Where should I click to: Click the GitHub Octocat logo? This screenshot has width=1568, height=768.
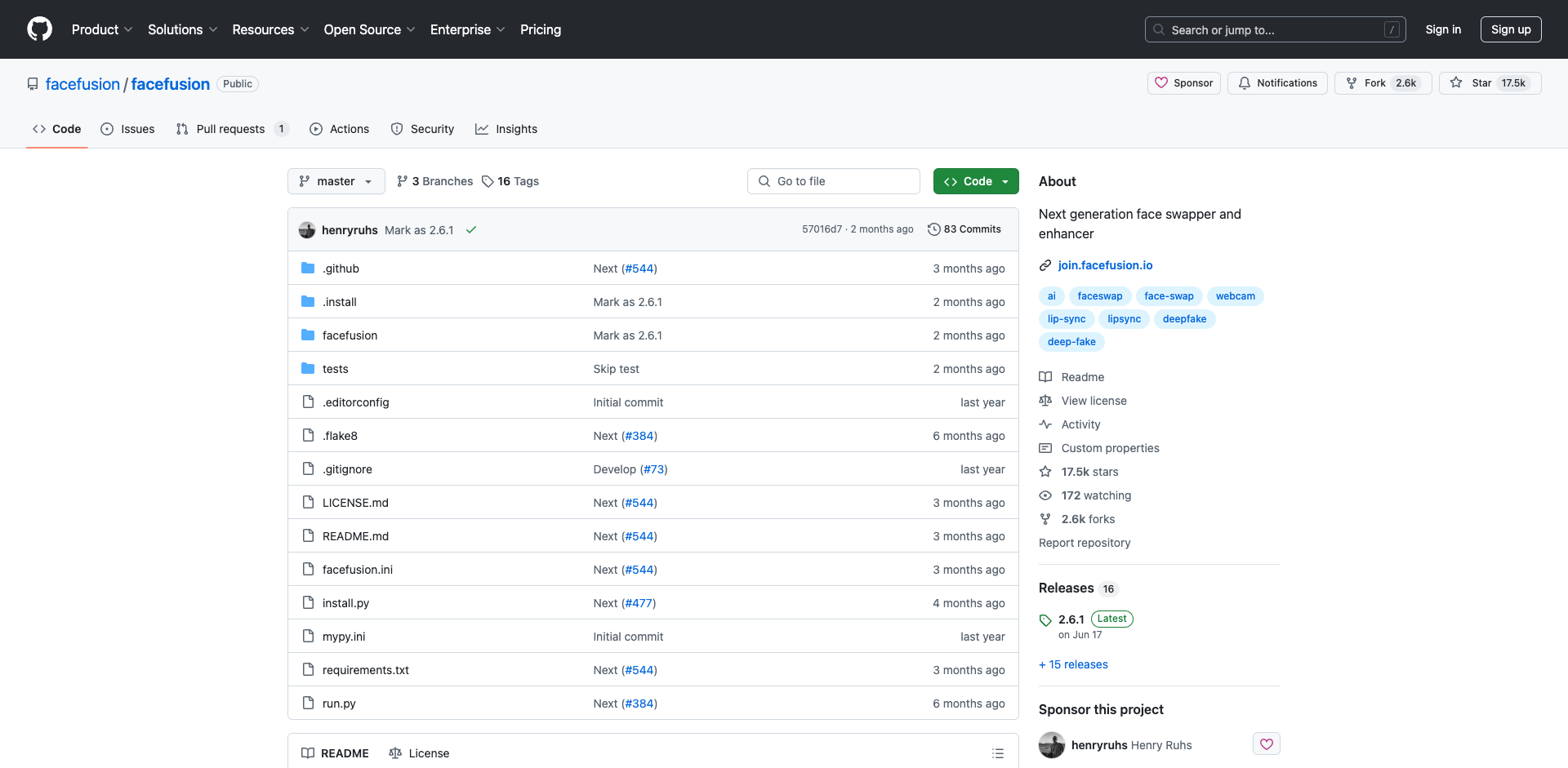39,29
